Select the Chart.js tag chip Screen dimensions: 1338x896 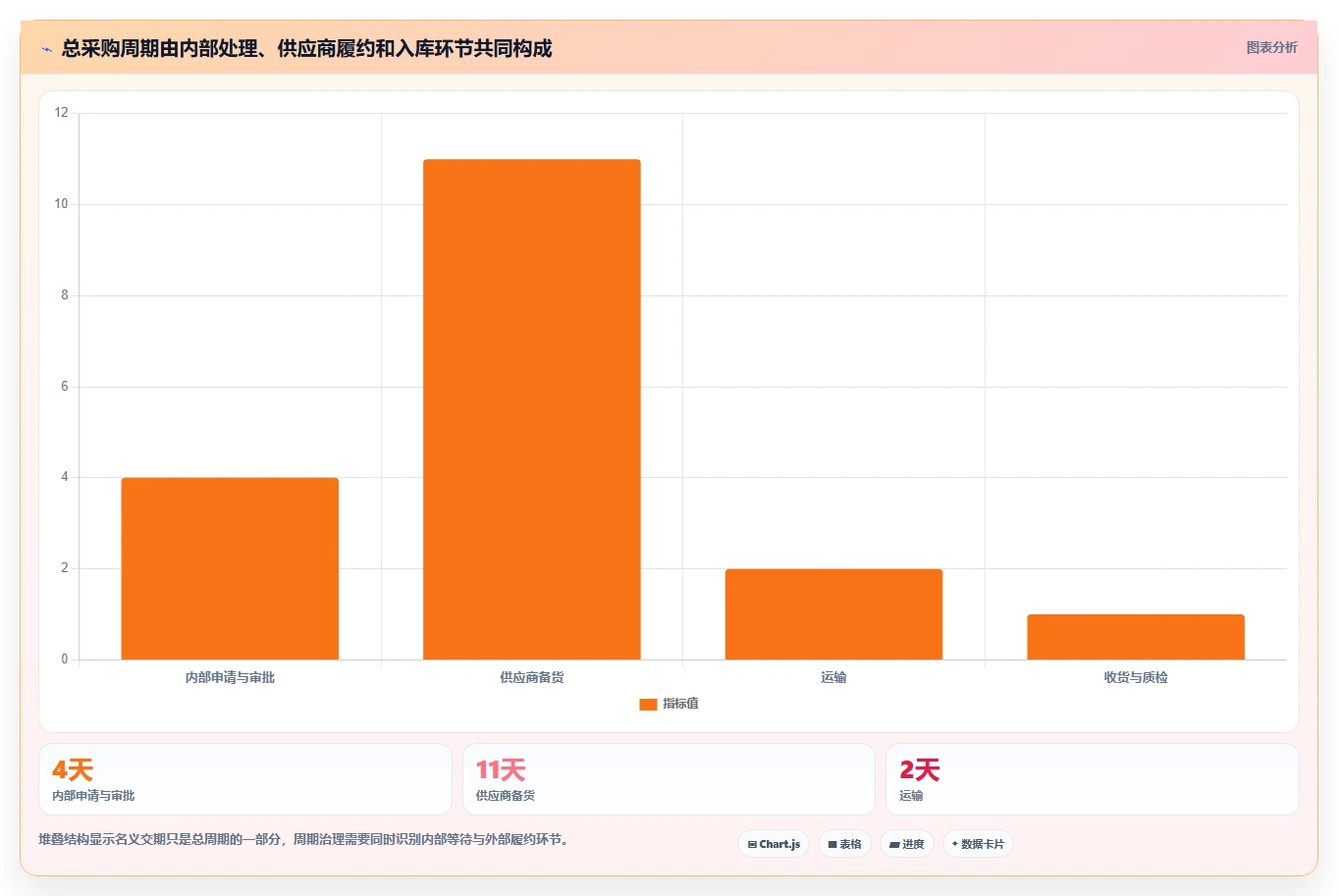[x=774, y=844]
